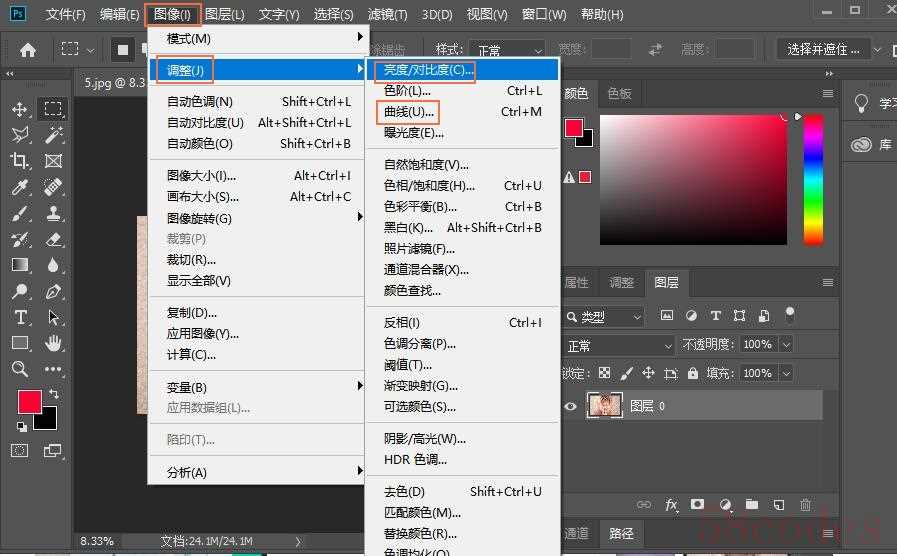
Task: Select the Hand tool
Action: 53,343
